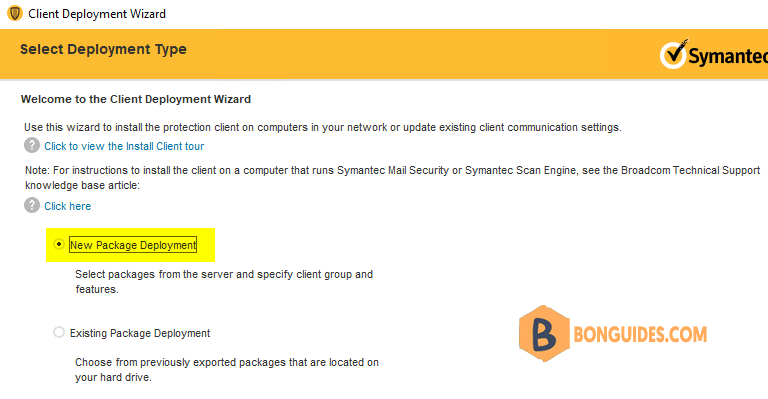The height and width of the screenshot is (399, 768).
Task: Open the Click here knowledge base link
Action: (x=68, y=206)
